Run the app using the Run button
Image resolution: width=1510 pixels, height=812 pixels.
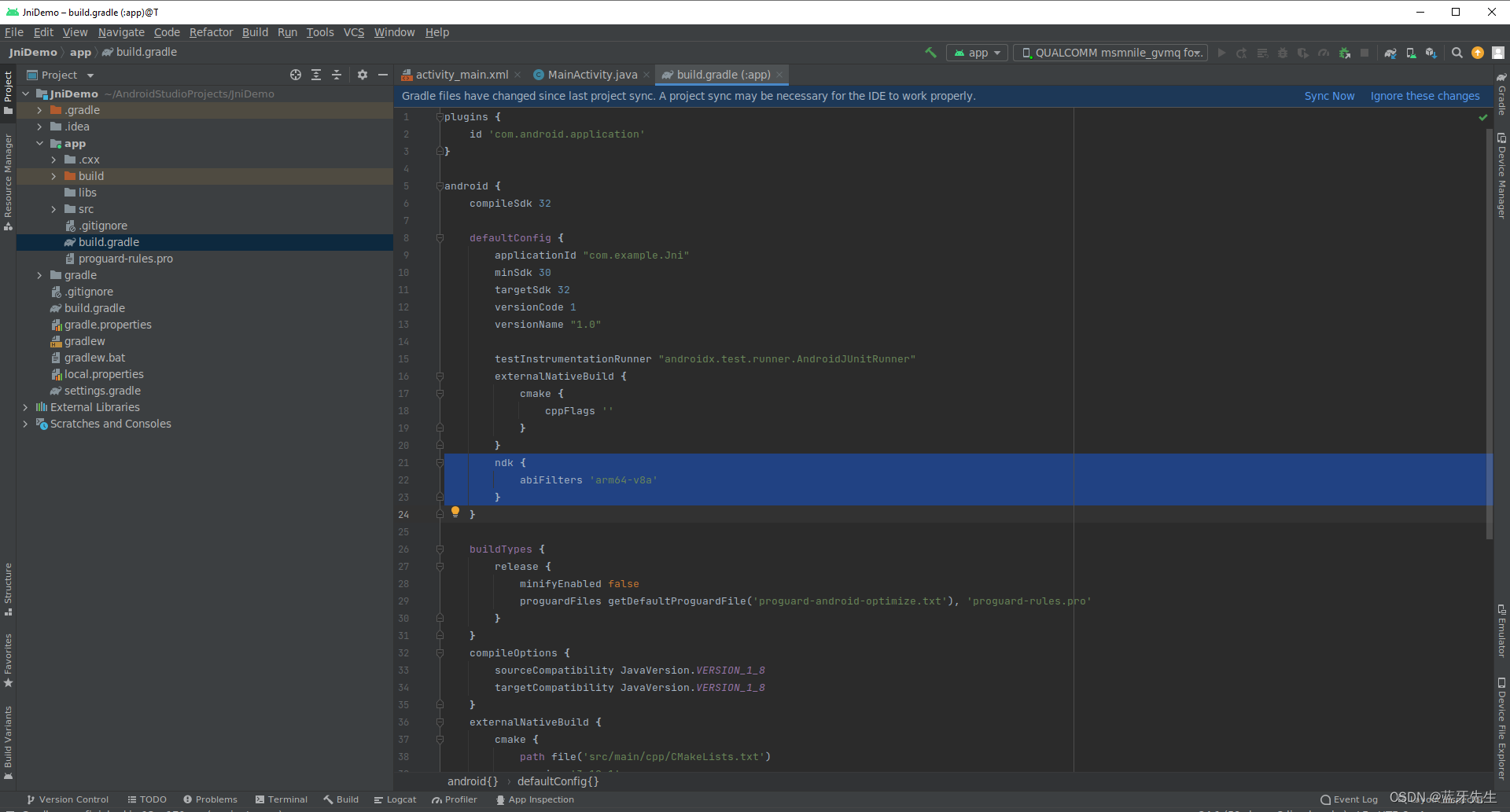point(1221,53)
